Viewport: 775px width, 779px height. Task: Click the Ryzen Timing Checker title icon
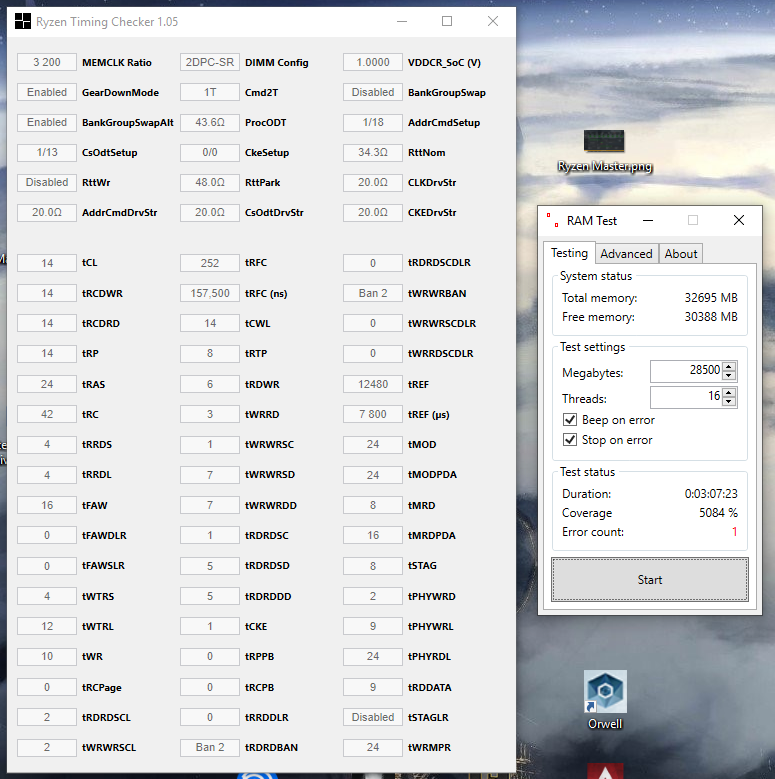[x=23, y=21]
